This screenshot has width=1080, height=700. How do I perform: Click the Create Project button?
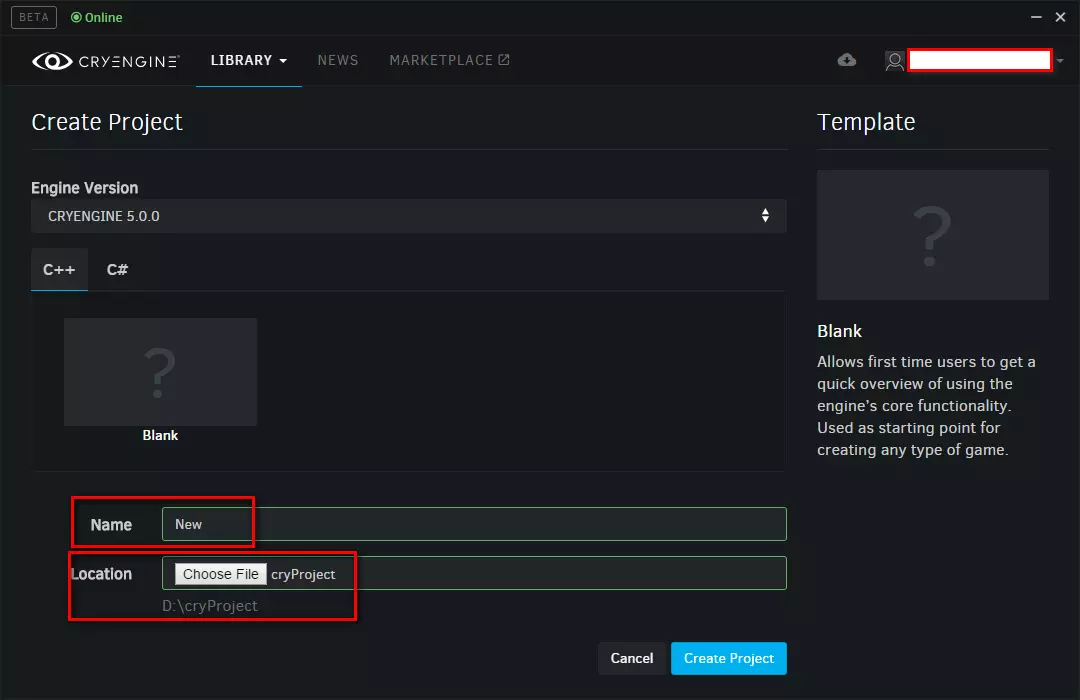[729, 658]
